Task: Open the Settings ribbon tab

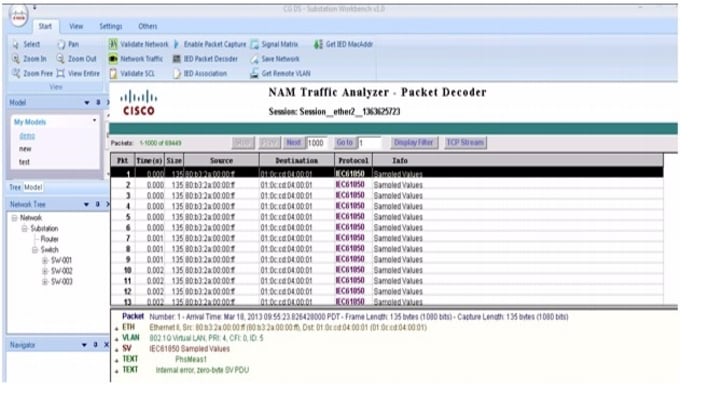Action: pos(110,26)
